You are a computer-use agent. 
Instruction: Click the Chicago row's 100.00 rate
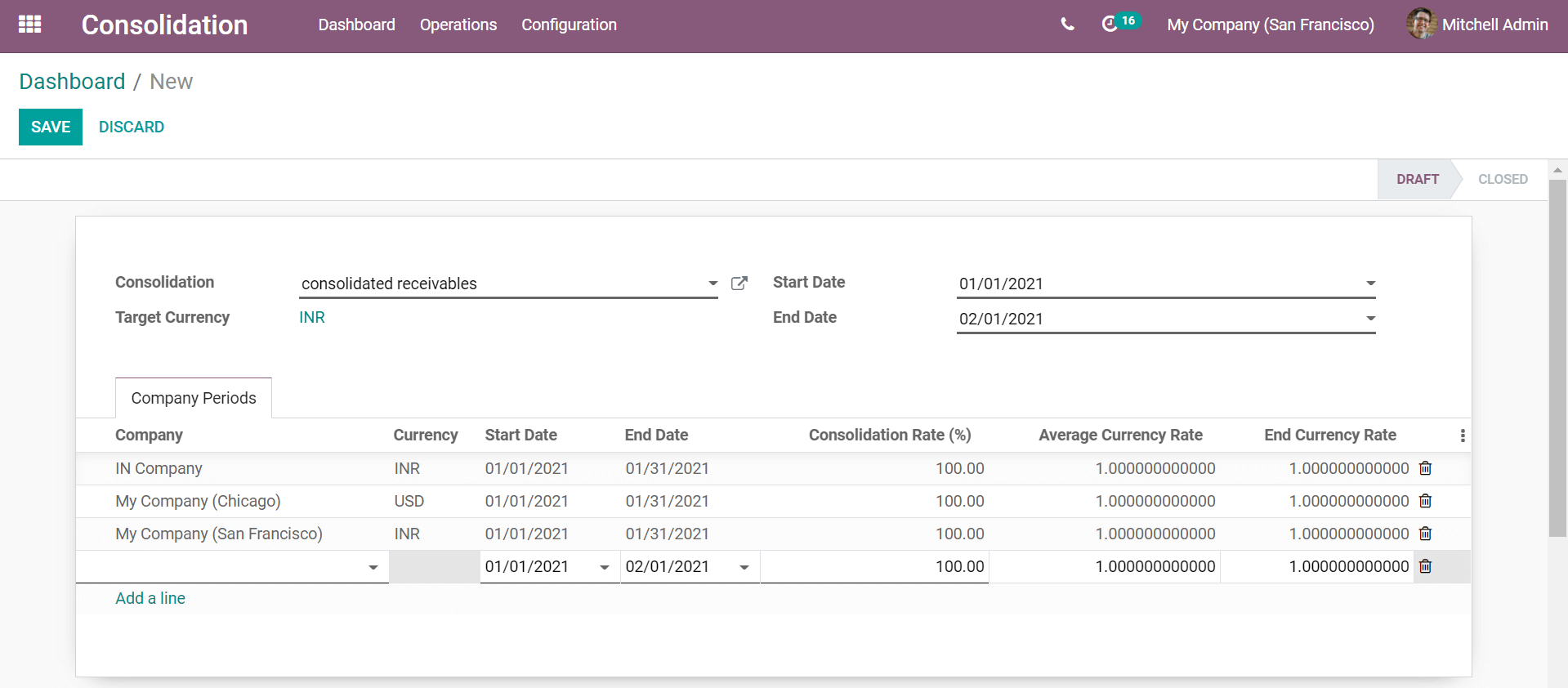click(959, 501)
